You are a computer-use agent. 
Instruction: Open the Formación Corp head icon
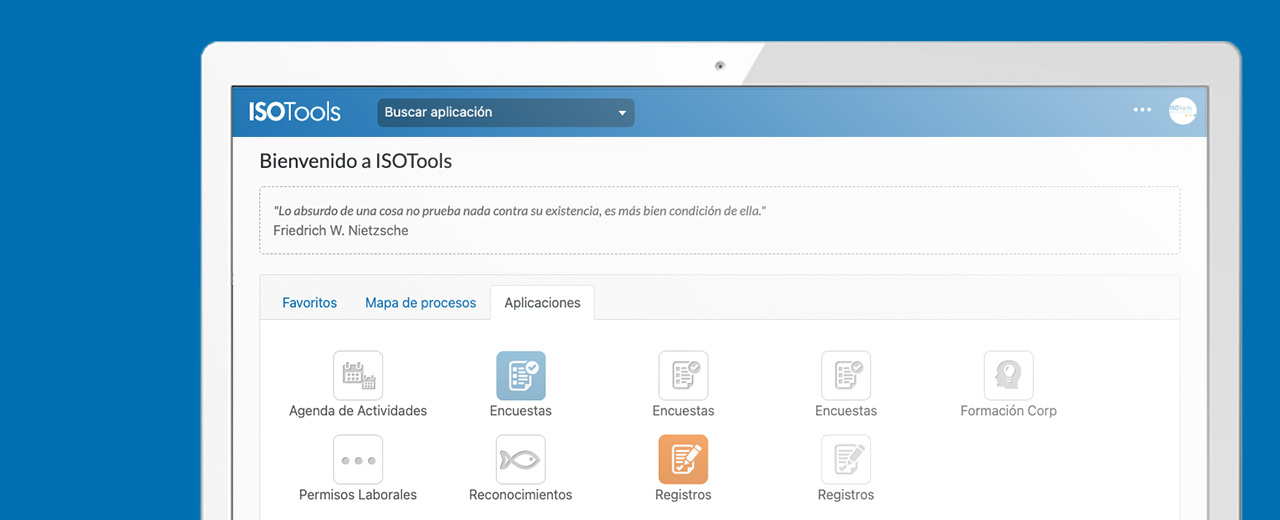click(1008, 376)
